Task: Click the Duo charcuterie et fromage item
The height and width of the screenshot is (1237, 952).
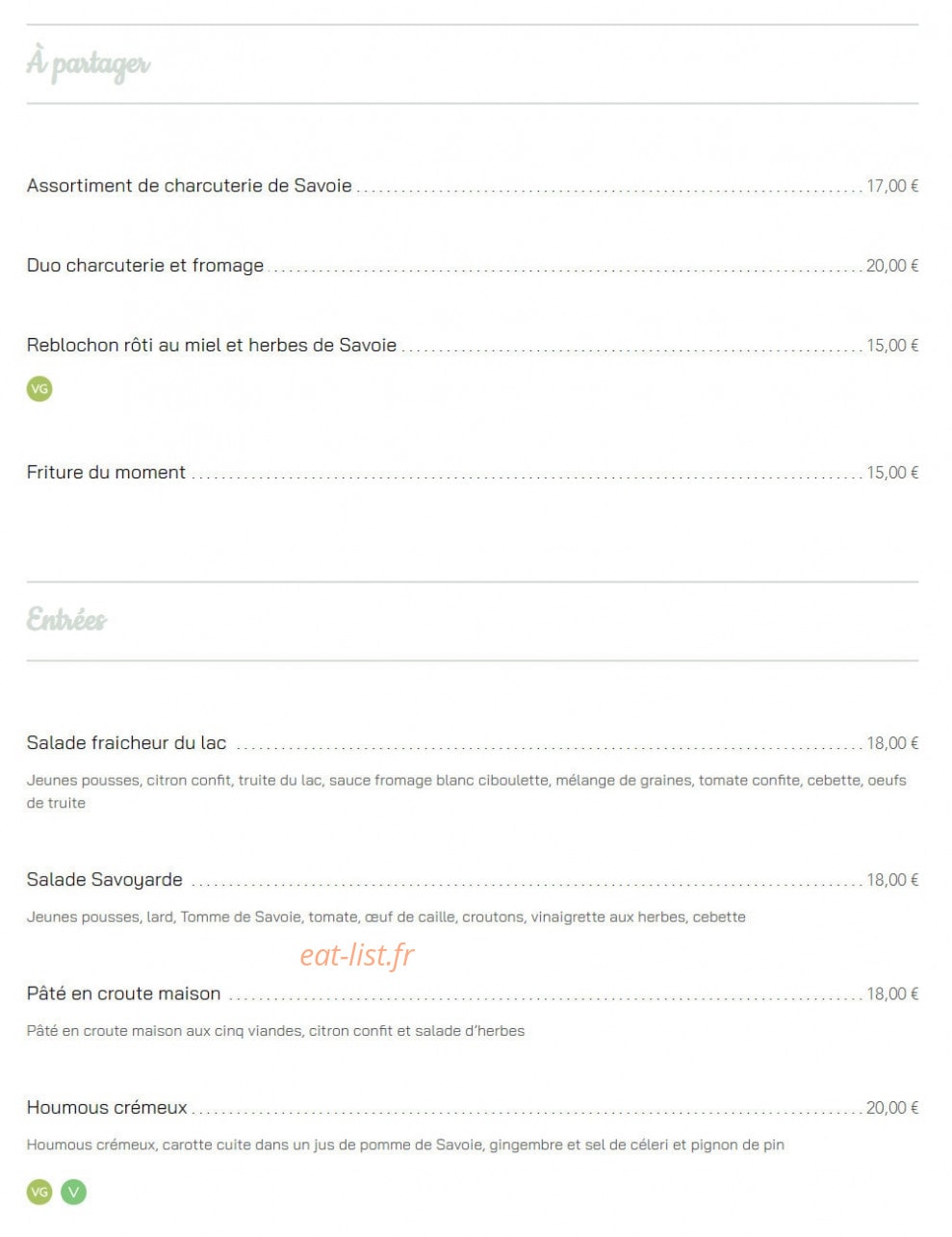Action: tap(145, 266)
